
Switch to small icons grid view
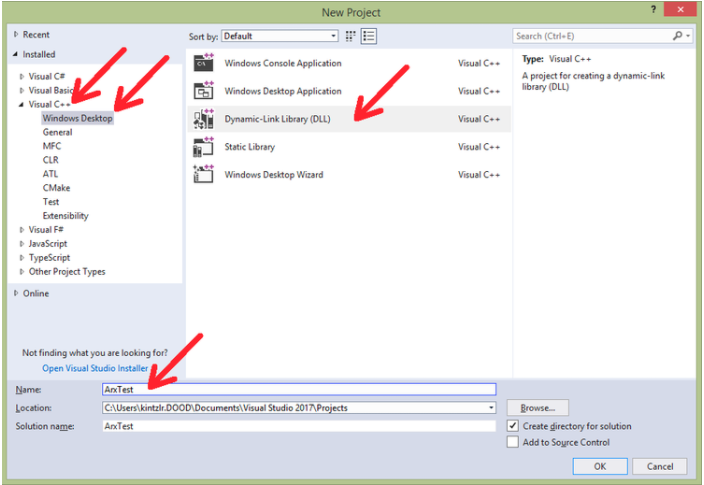(351, 36)
